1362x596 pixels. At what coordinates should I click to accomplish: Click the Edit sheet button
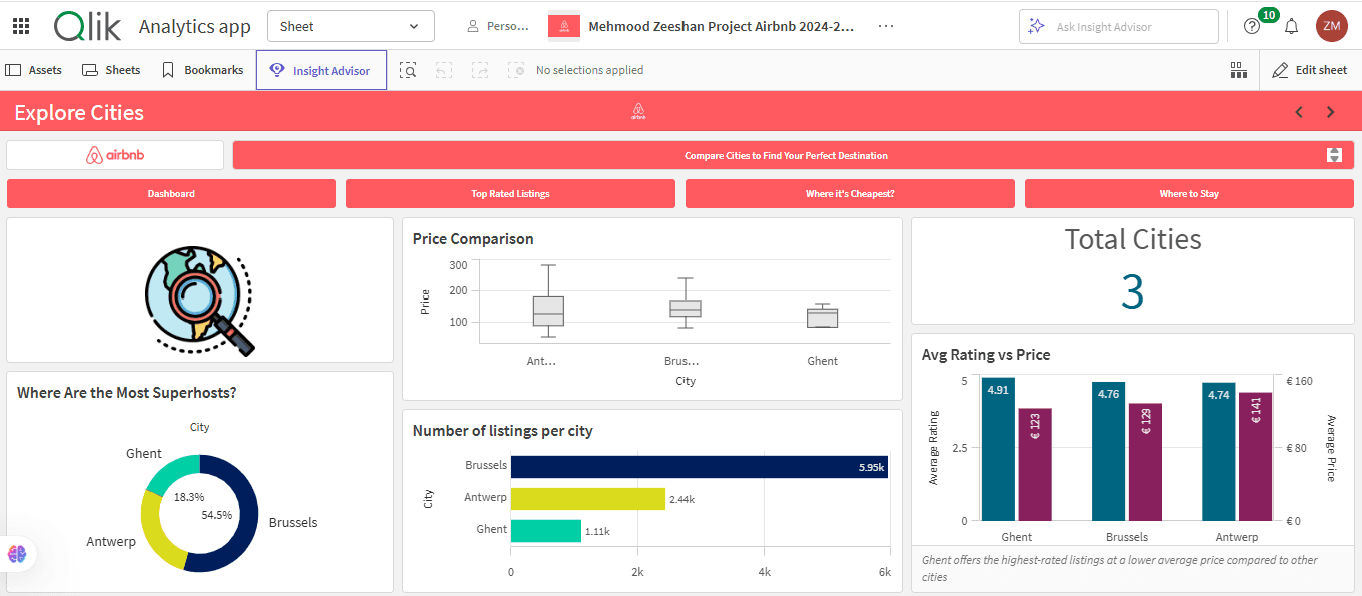point(1310,70)
